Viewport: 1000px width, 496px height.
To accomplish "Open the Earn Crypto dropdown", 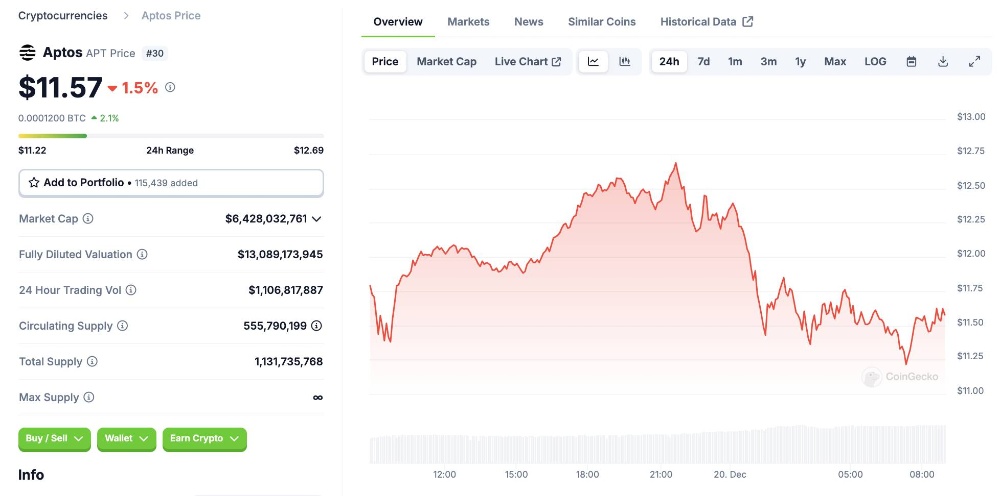I will [205, 439].
